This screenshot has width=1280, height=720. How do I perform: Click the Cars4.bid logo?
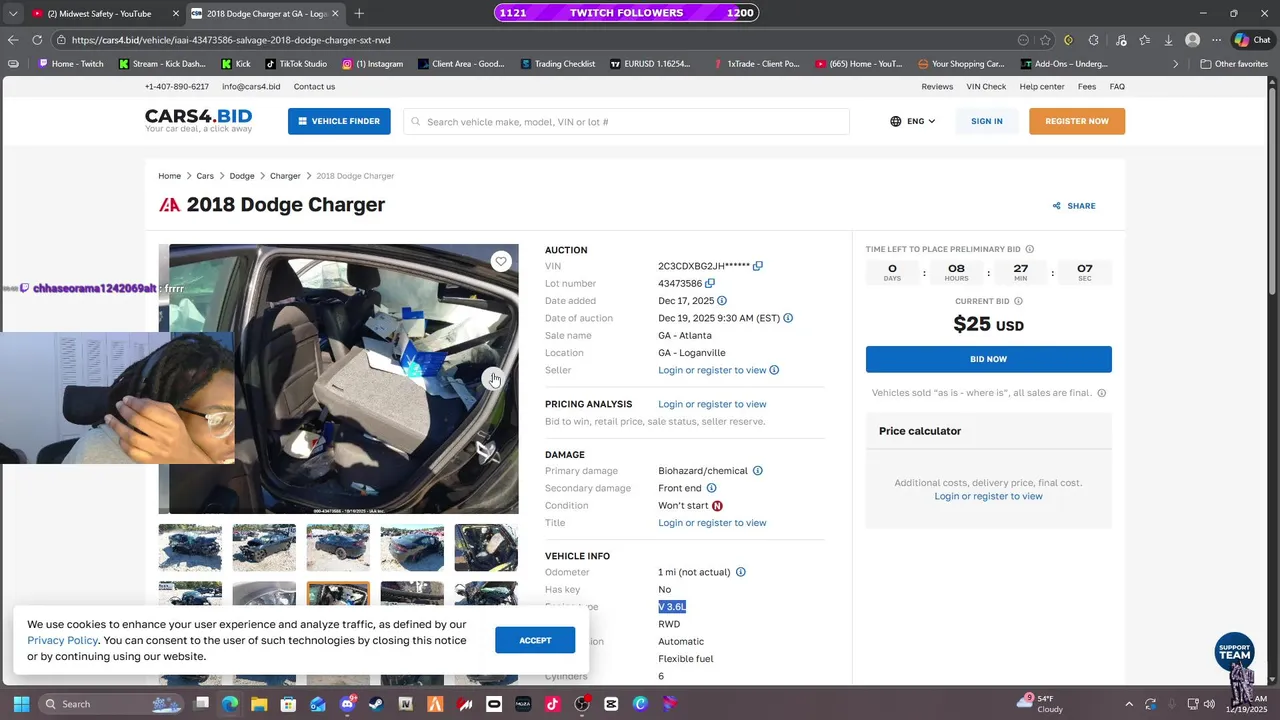coord(198,120)
